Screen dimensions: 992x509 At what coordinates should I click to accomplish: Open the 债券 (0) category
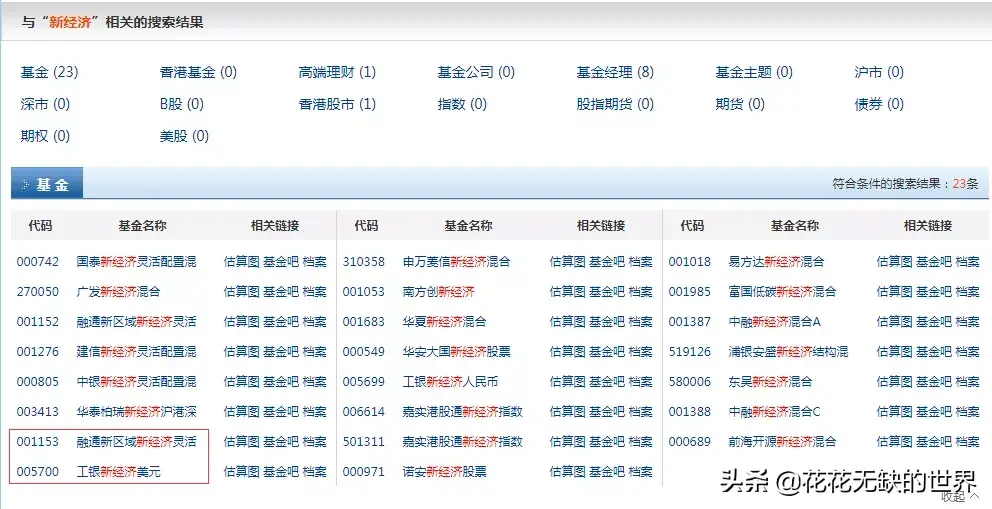[879, 104]
